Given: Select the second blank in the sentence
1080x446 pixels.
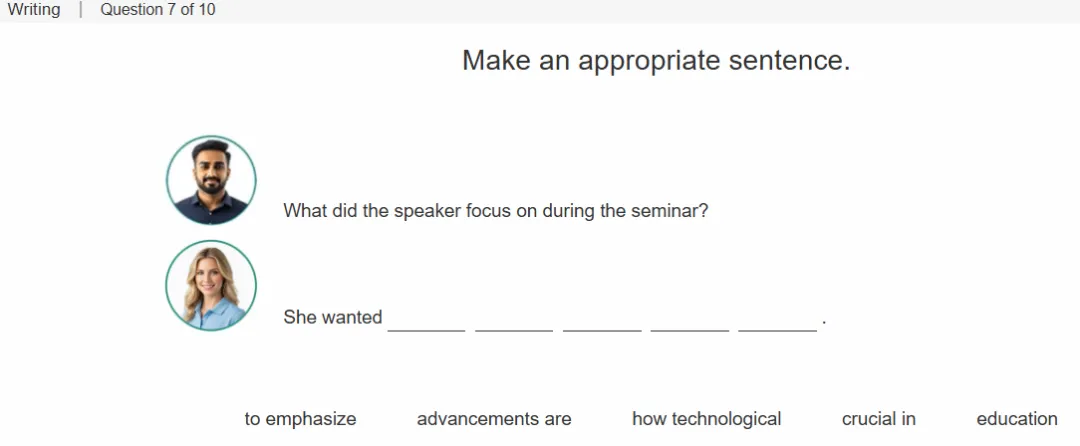Looking at the screenshot, I should (x=514, y=321).
